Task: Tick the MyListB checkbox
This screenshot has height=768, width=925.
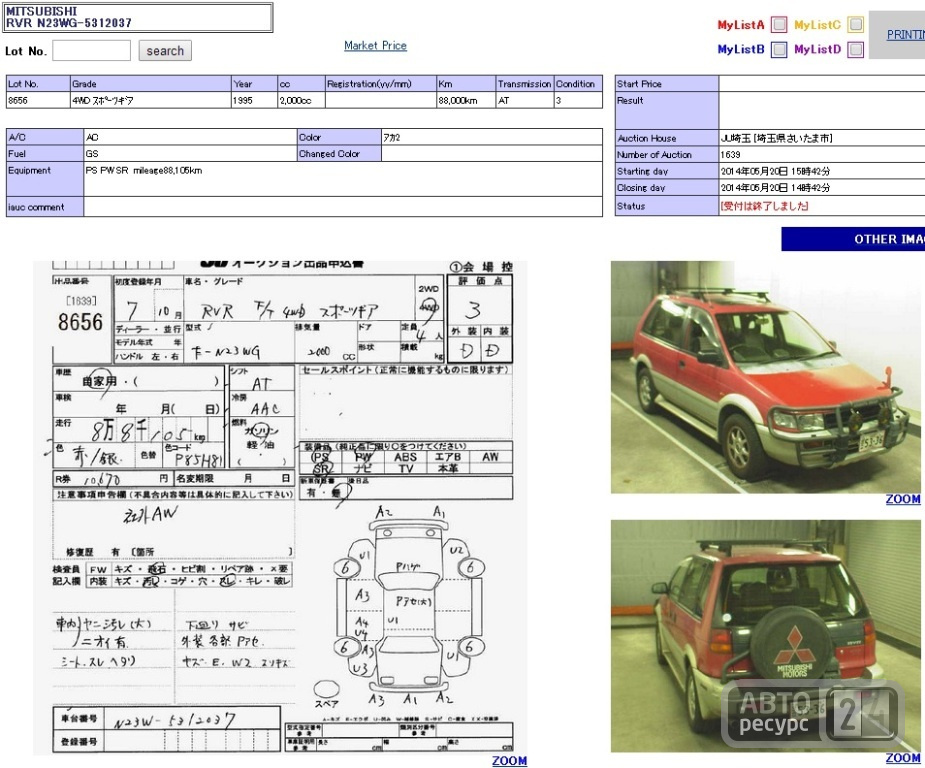Action: [779, 49]
